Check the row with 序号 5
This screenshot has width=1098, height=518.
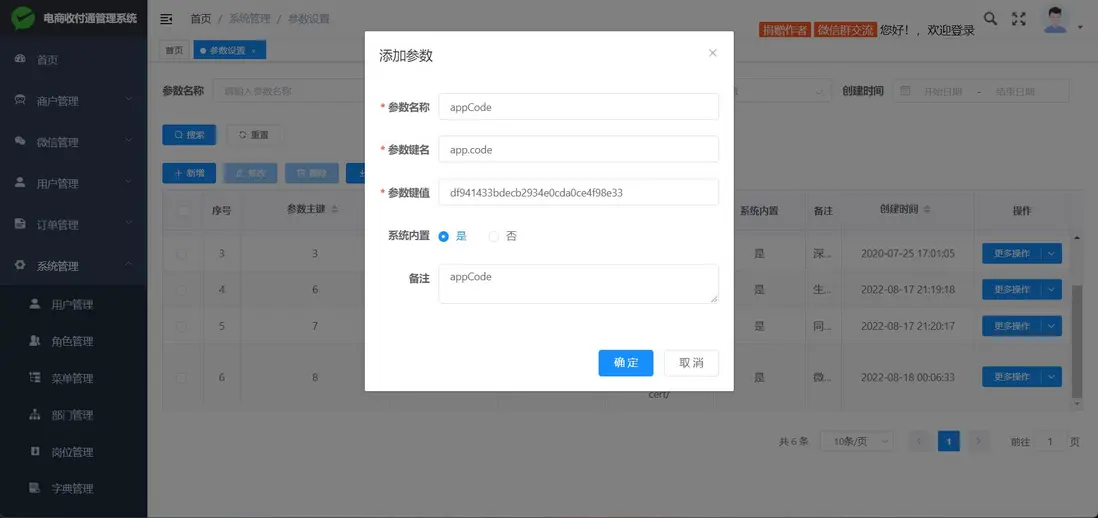pyautogui.click(x=183, y=326)
